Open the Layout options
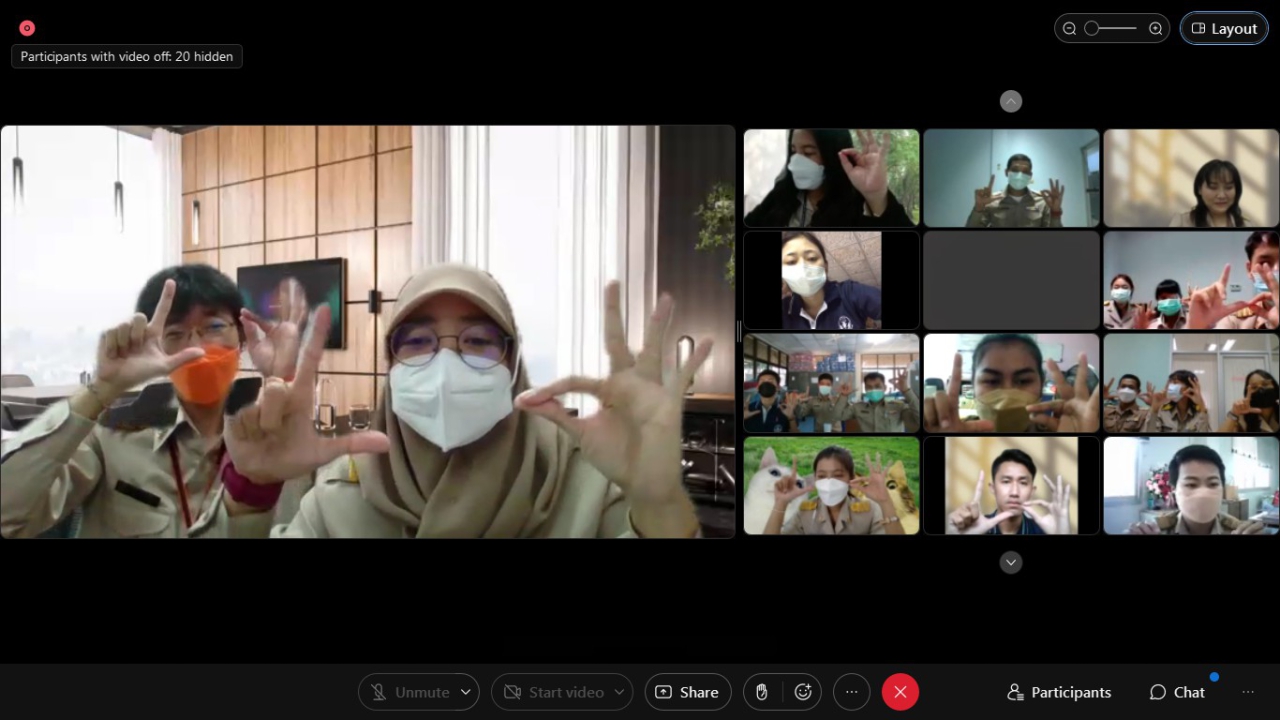 (1224, 29)
